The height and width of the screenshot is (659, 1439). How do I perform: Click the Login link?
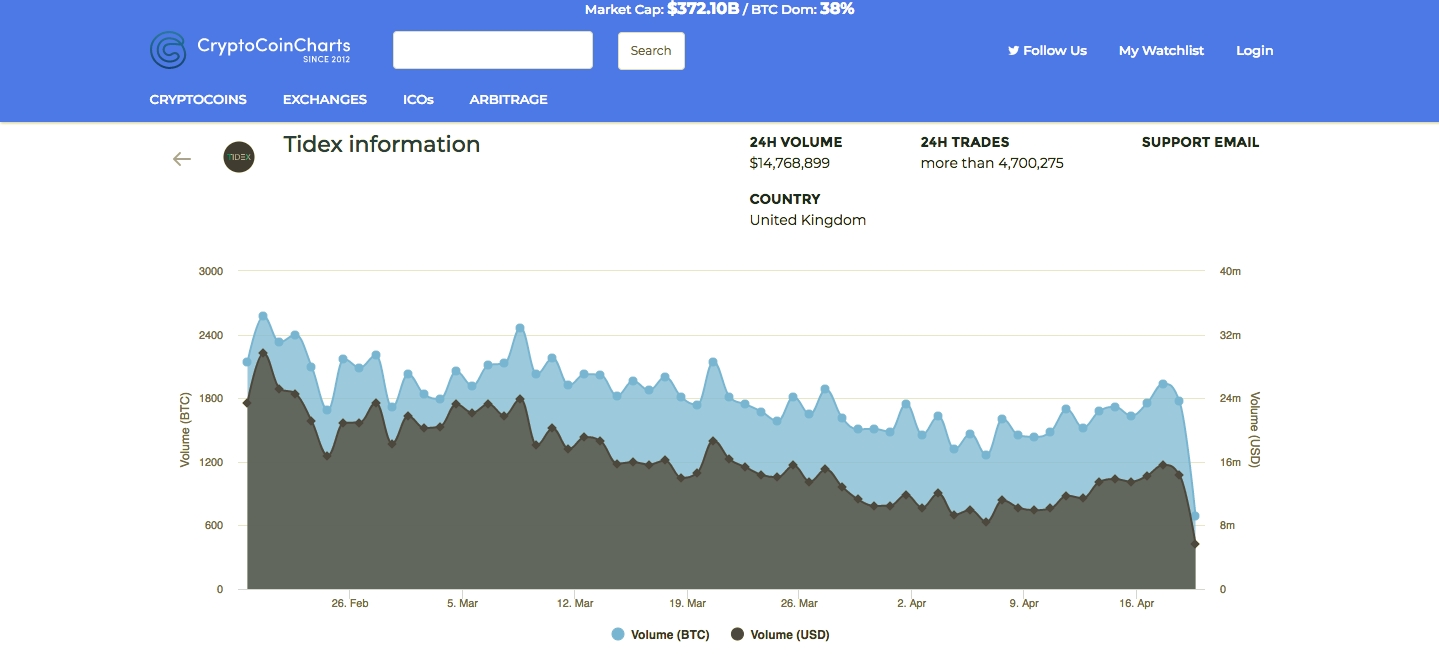[x=1254, y=50]
